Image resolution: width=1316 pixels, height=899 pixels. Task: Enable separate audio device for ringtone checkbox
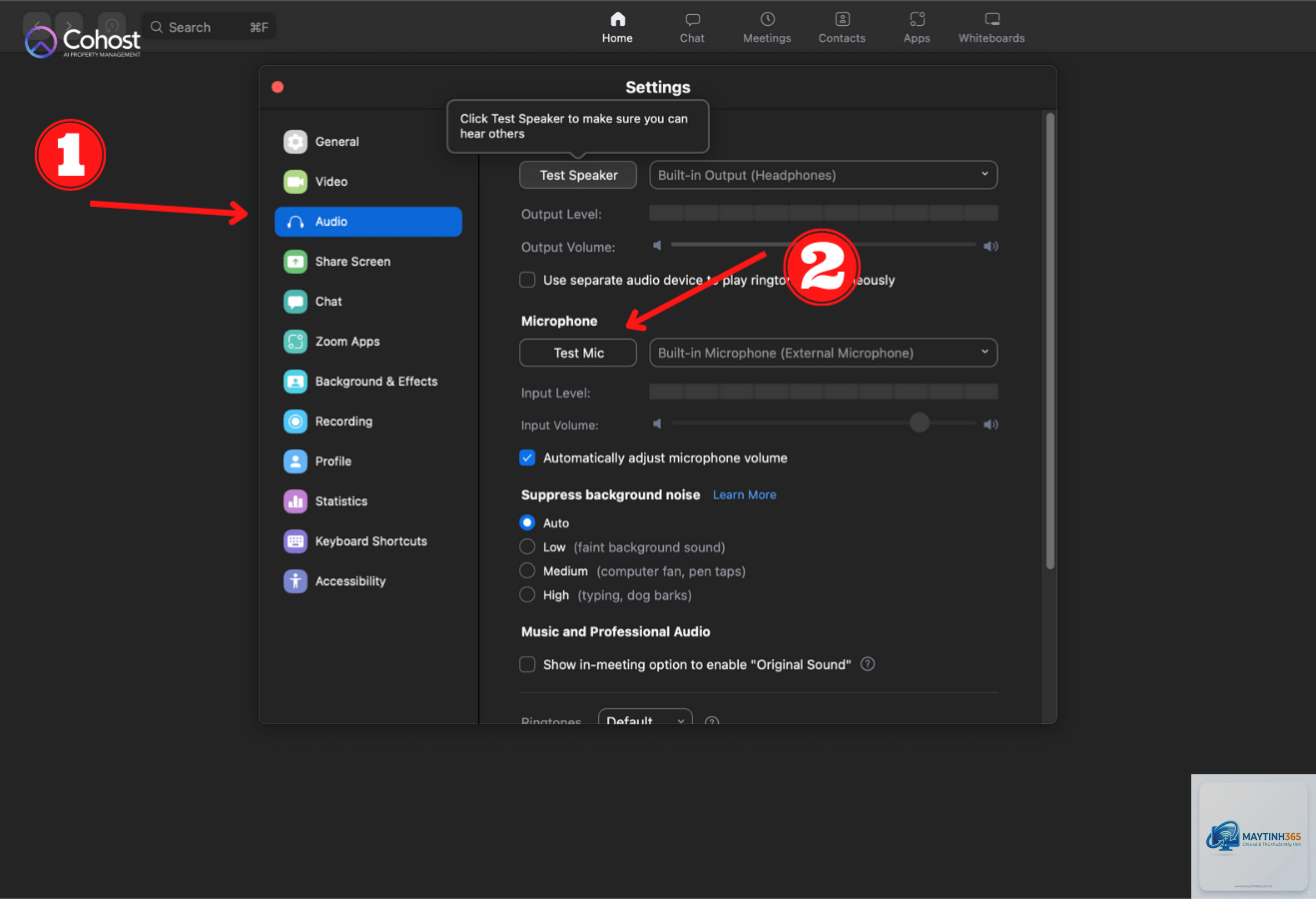point(527,280)
